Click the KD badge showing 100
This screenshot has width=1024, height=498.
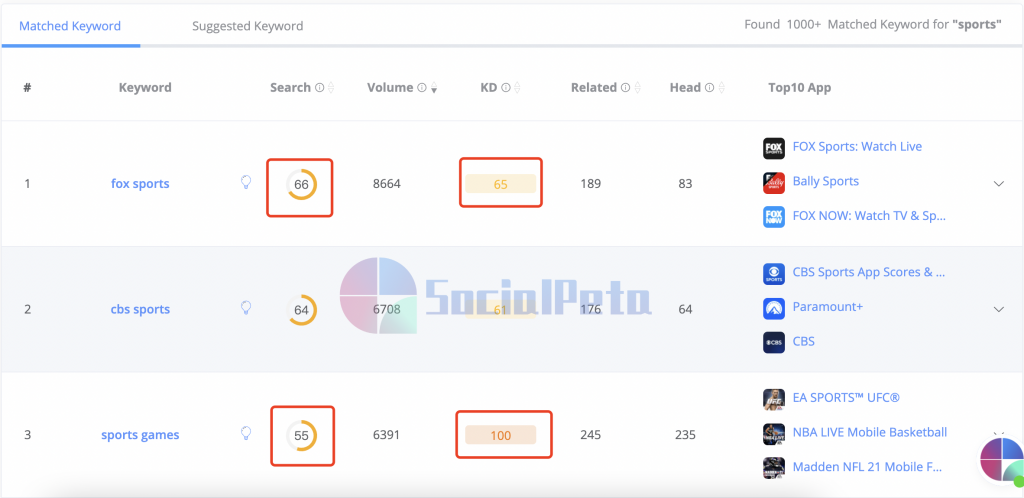500,435
